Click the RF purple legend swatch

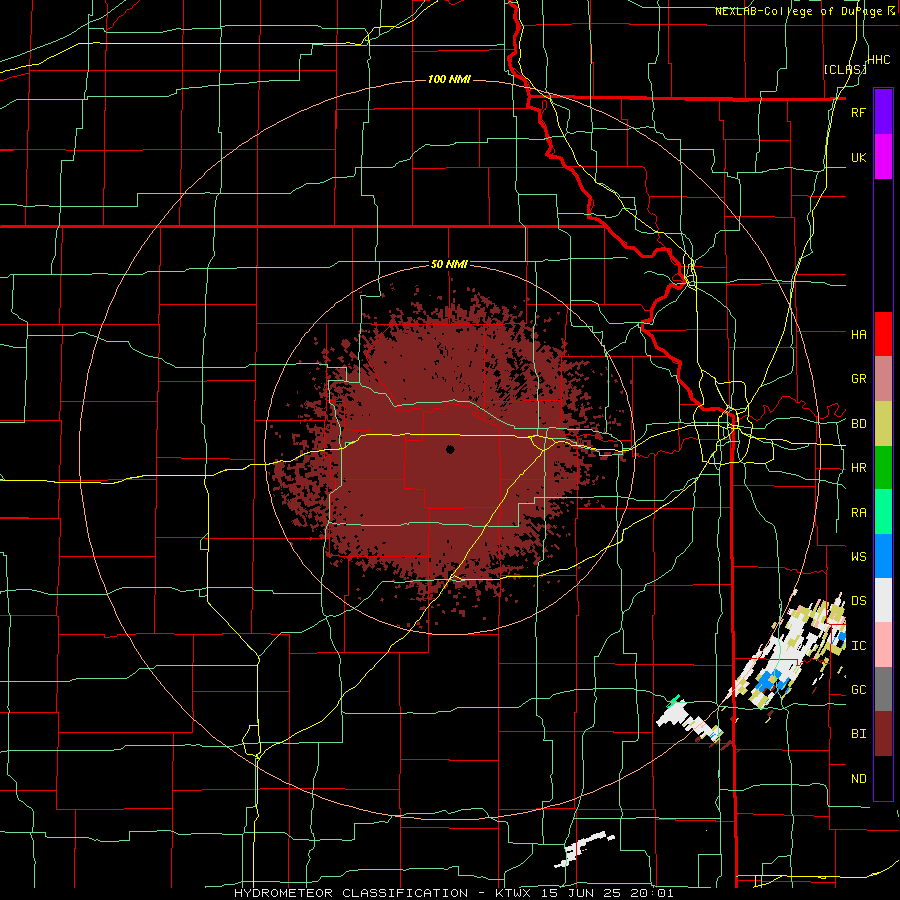coord(883,111)
